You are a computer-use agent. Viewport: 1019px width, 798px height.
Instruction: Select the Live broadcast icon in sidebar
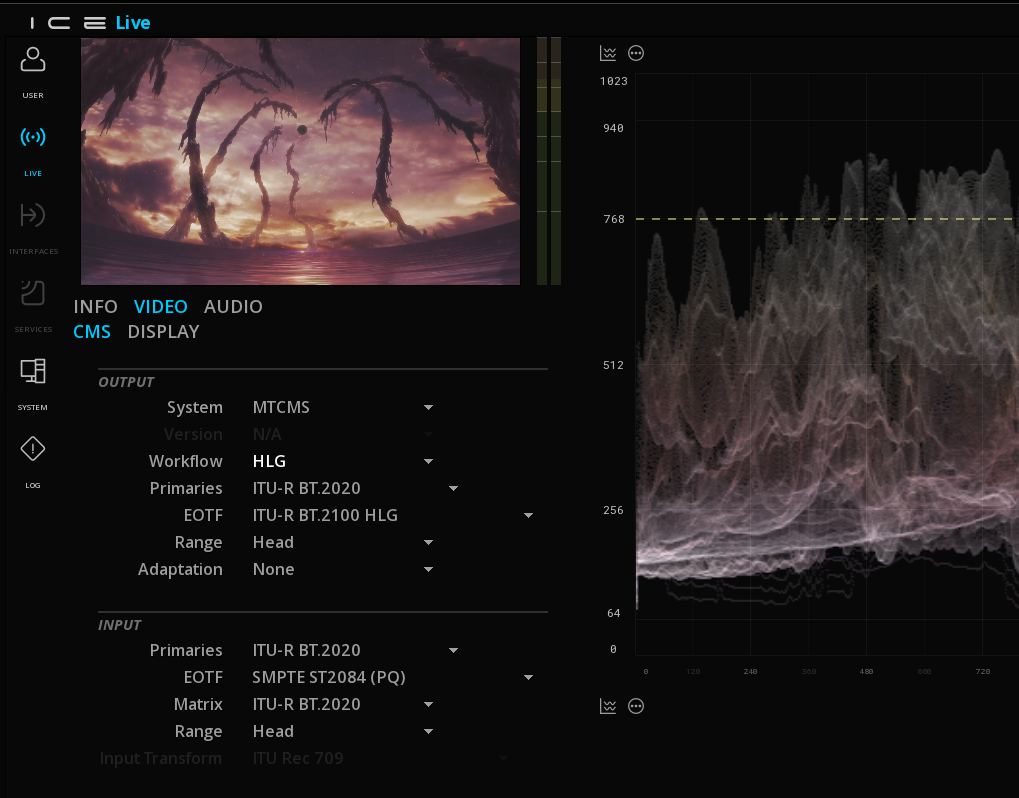pos(32,136)
